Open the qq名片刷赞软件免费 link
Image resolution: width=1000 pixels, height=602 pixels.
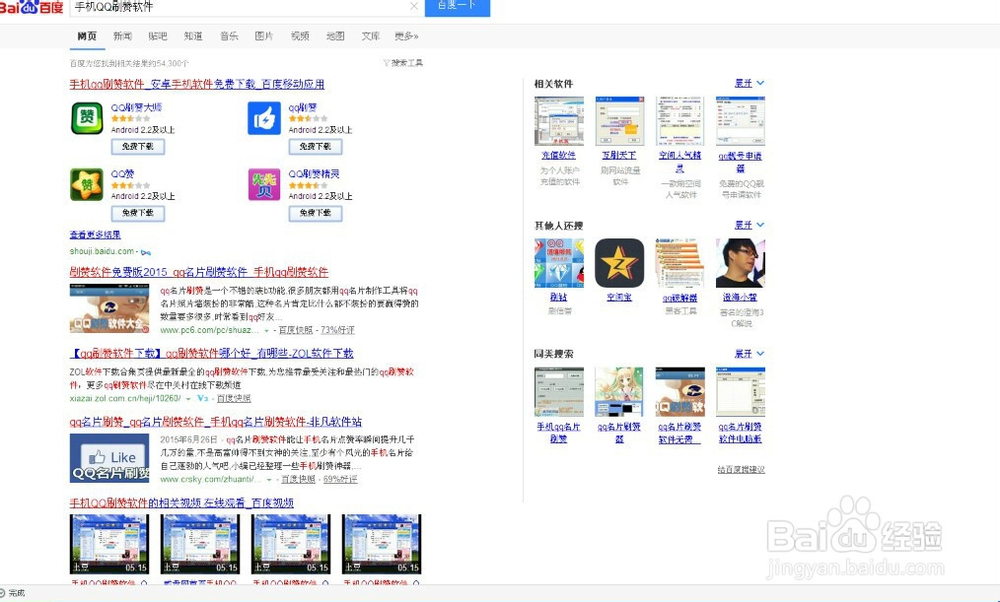(680, 432)
